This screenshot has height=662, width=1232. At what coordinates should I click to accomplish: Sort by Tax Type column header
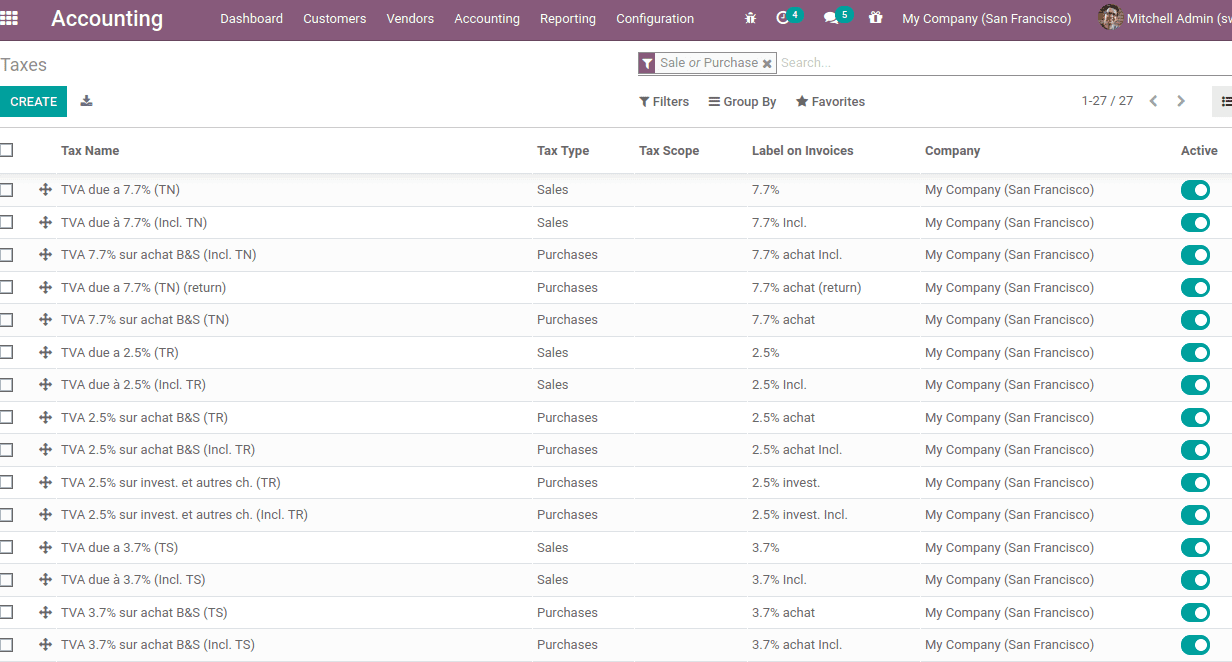(563, 151)
